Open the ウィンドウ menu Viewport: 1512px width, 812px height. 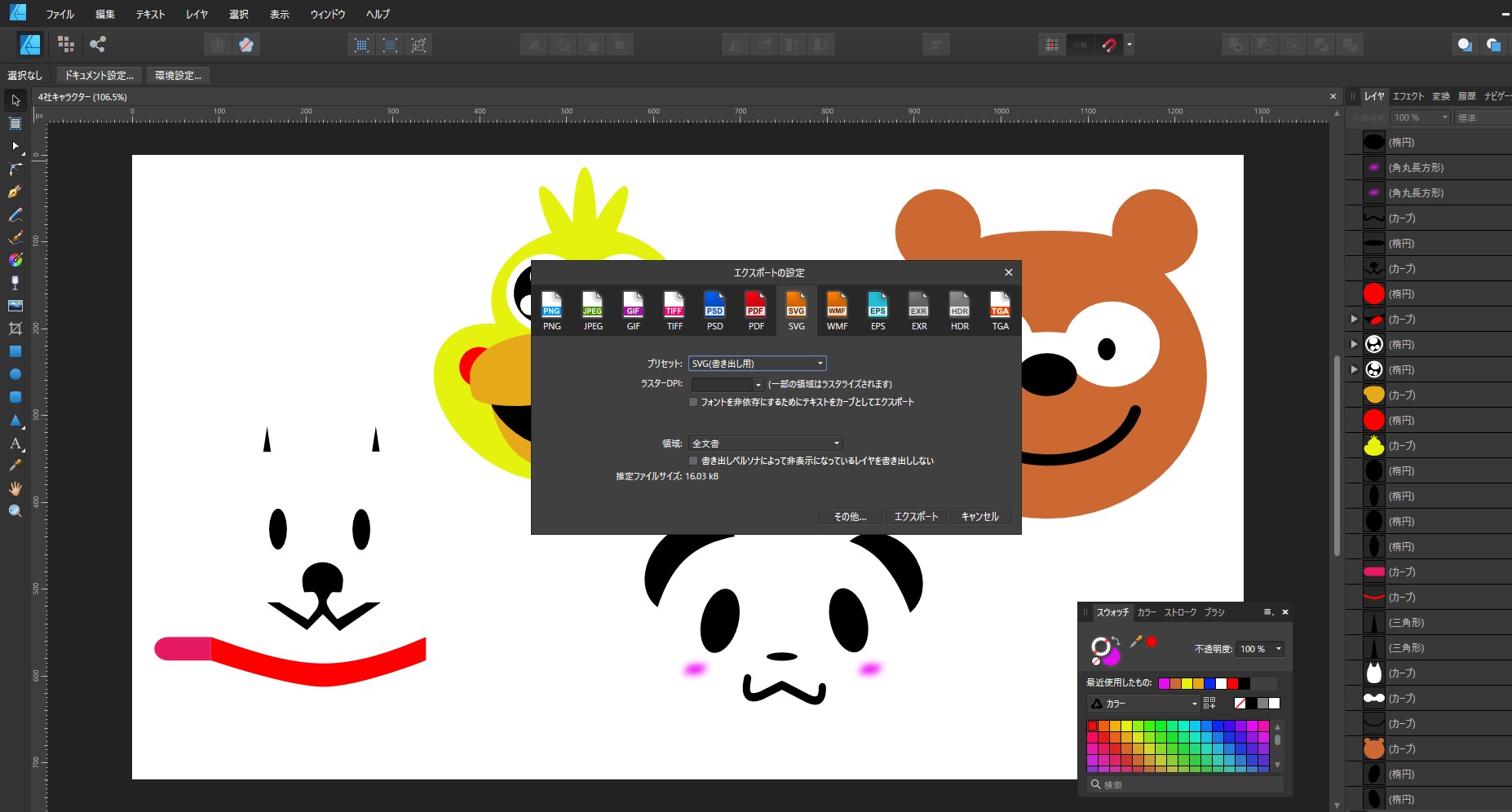tap(327, 14)
